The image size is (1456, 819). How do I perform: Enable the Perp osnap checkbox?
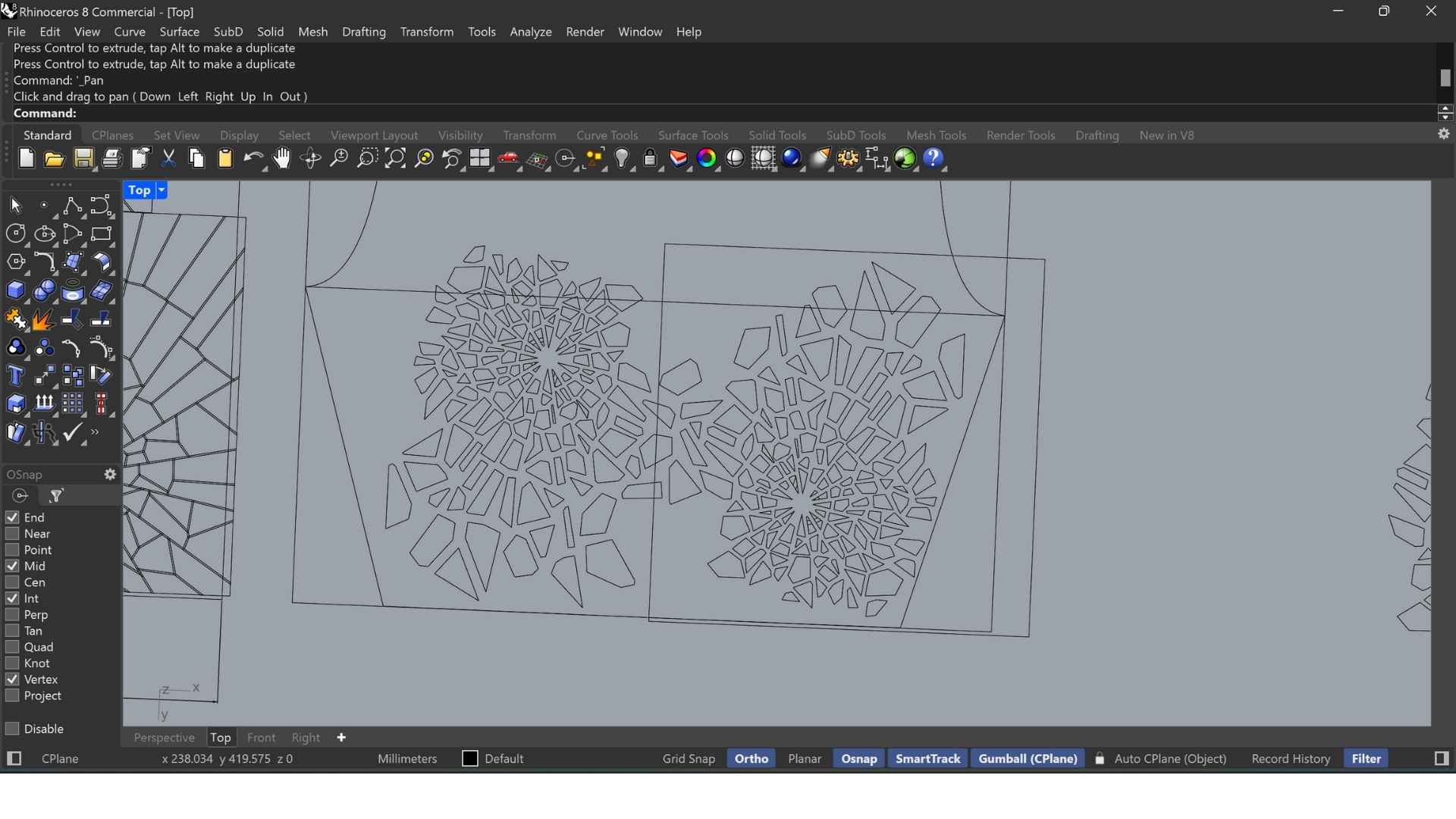[x=12, y=616]
